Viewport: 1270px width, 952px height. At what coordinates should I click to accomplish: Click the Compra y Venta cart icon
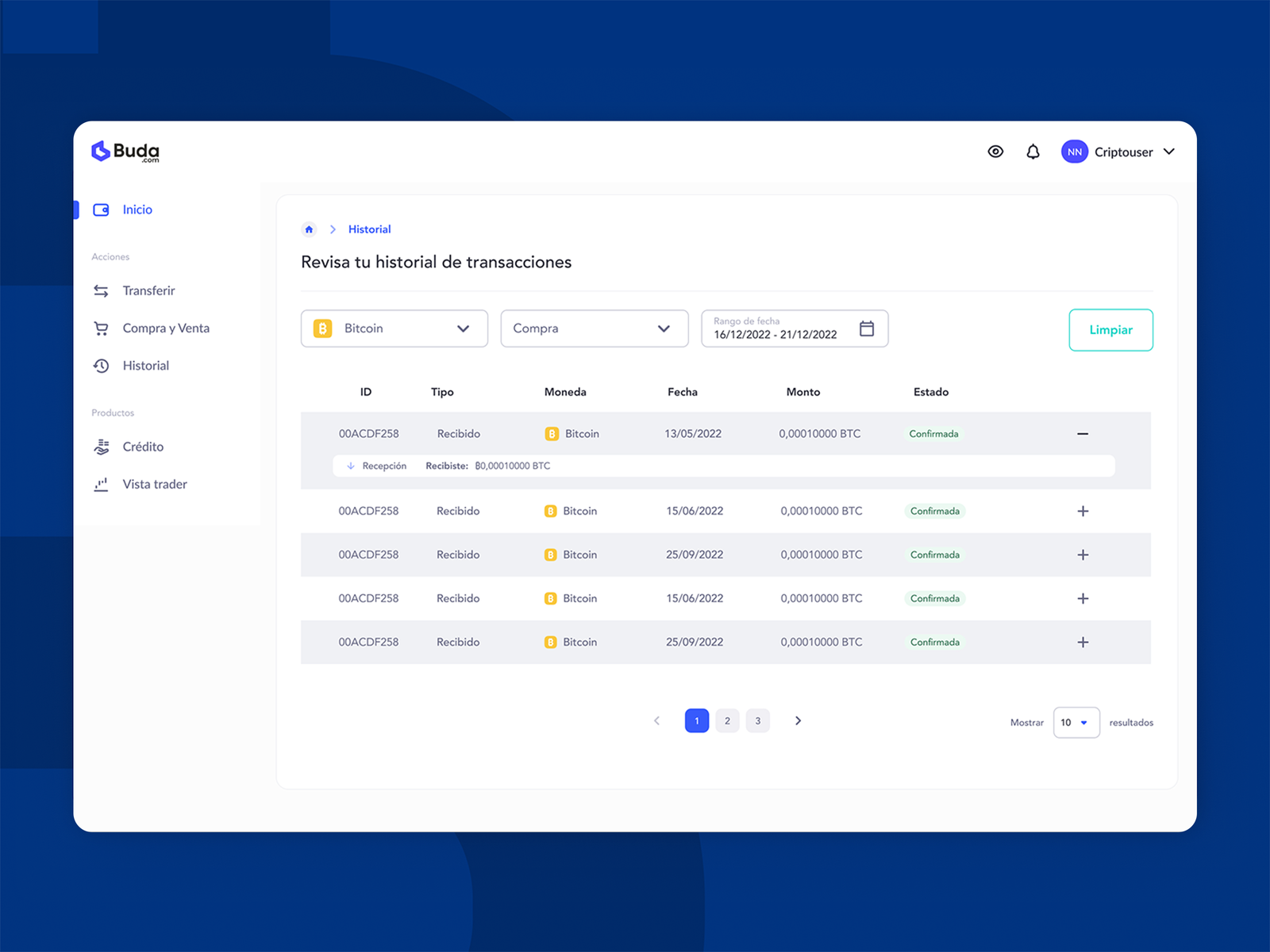(101, 328)
